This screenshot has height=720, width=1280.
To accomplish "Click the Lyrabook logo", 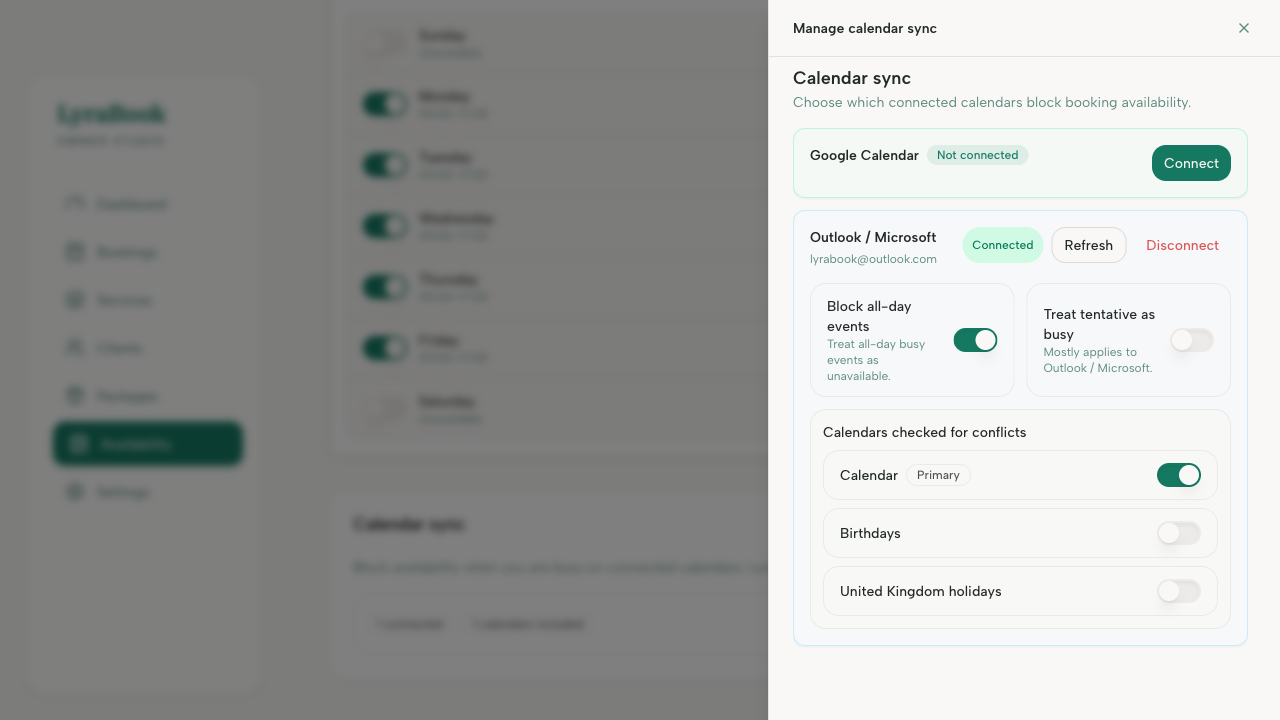I will 112,113.
